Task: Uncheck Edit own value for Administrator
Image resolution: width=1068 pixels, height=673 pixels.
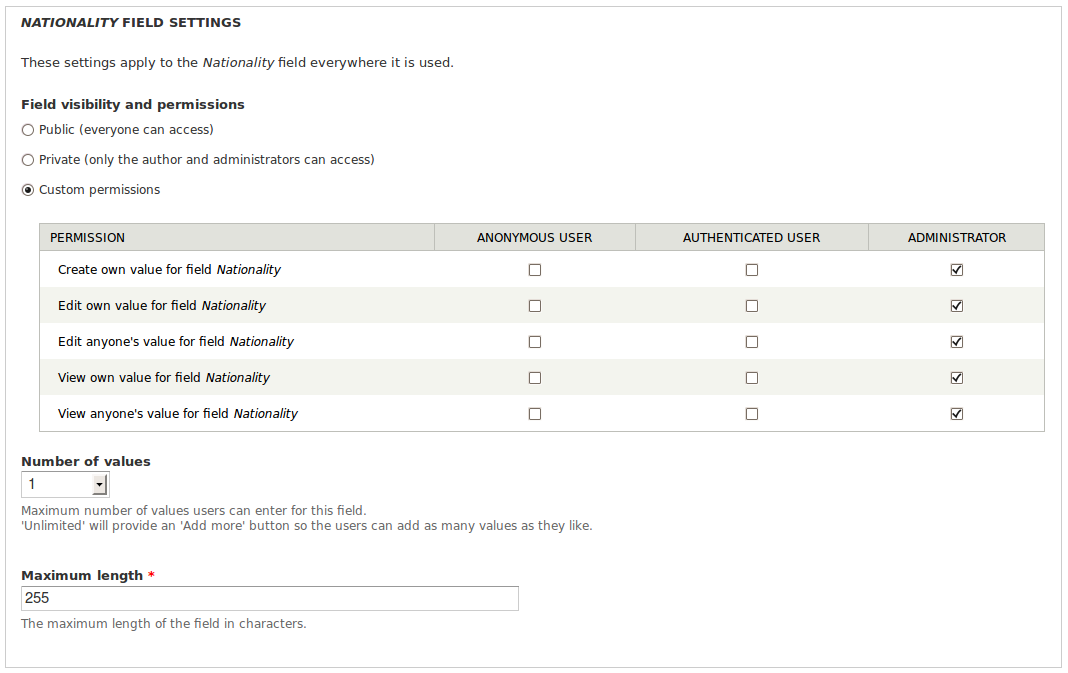Action: click(957, 307)
